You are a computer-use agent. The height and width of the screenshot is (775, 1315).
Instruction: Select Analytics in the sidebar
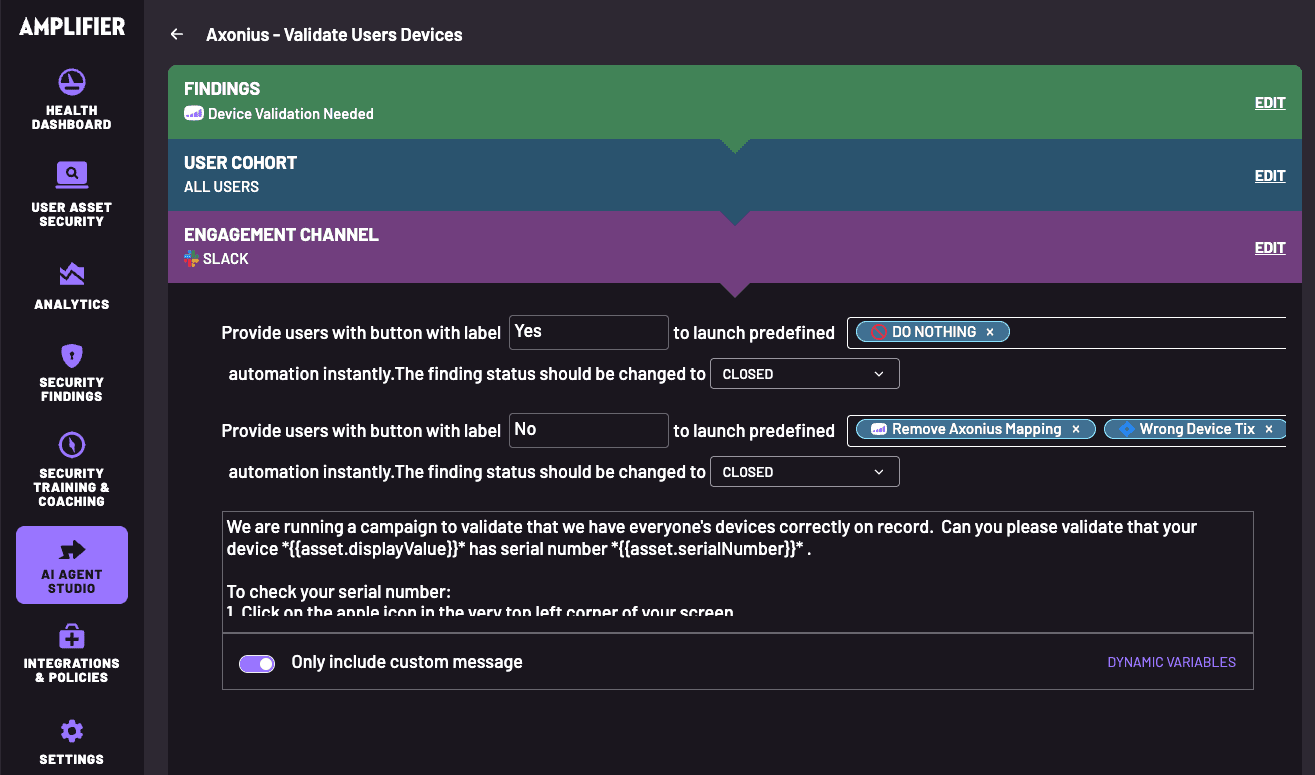point(72,286)
